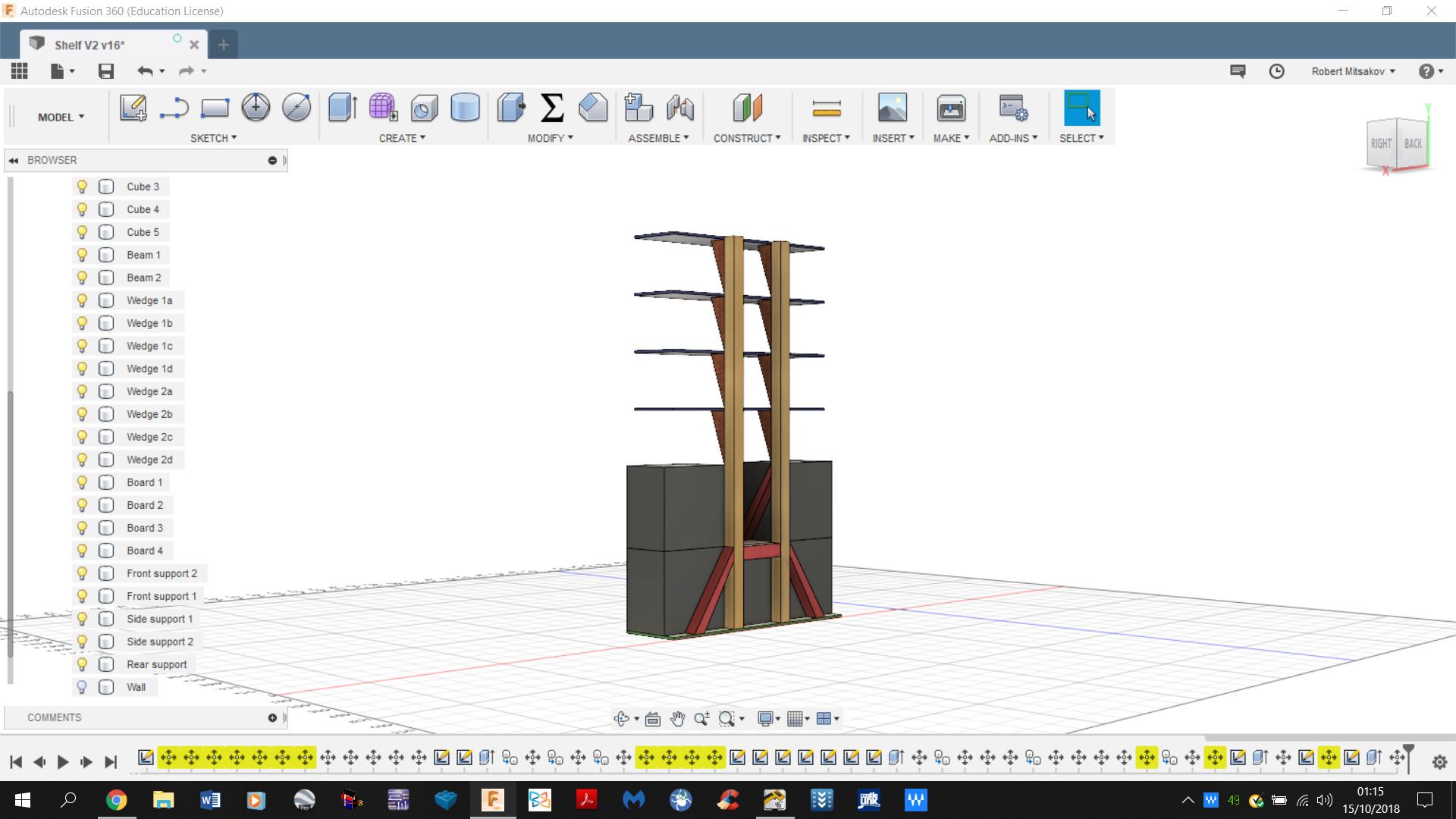
Task: Hide the Wedge 1a body
Action: point(82,300)
